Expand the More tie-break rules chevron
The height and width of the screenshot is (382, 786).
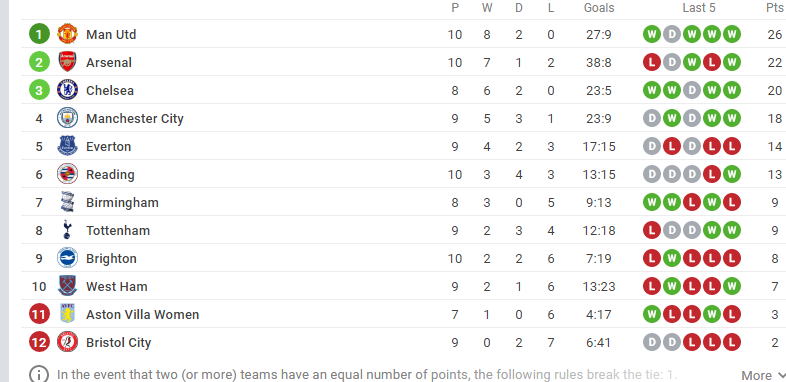tap(780, 375)
